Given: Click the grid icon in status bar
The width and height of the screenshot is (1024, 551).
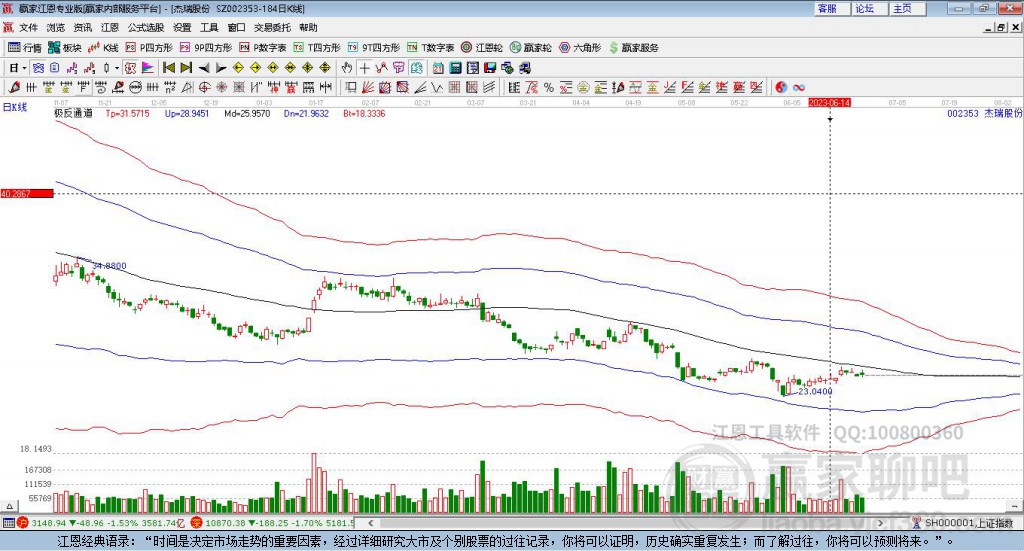Looking at the screenshot, I should pos(8,523).
